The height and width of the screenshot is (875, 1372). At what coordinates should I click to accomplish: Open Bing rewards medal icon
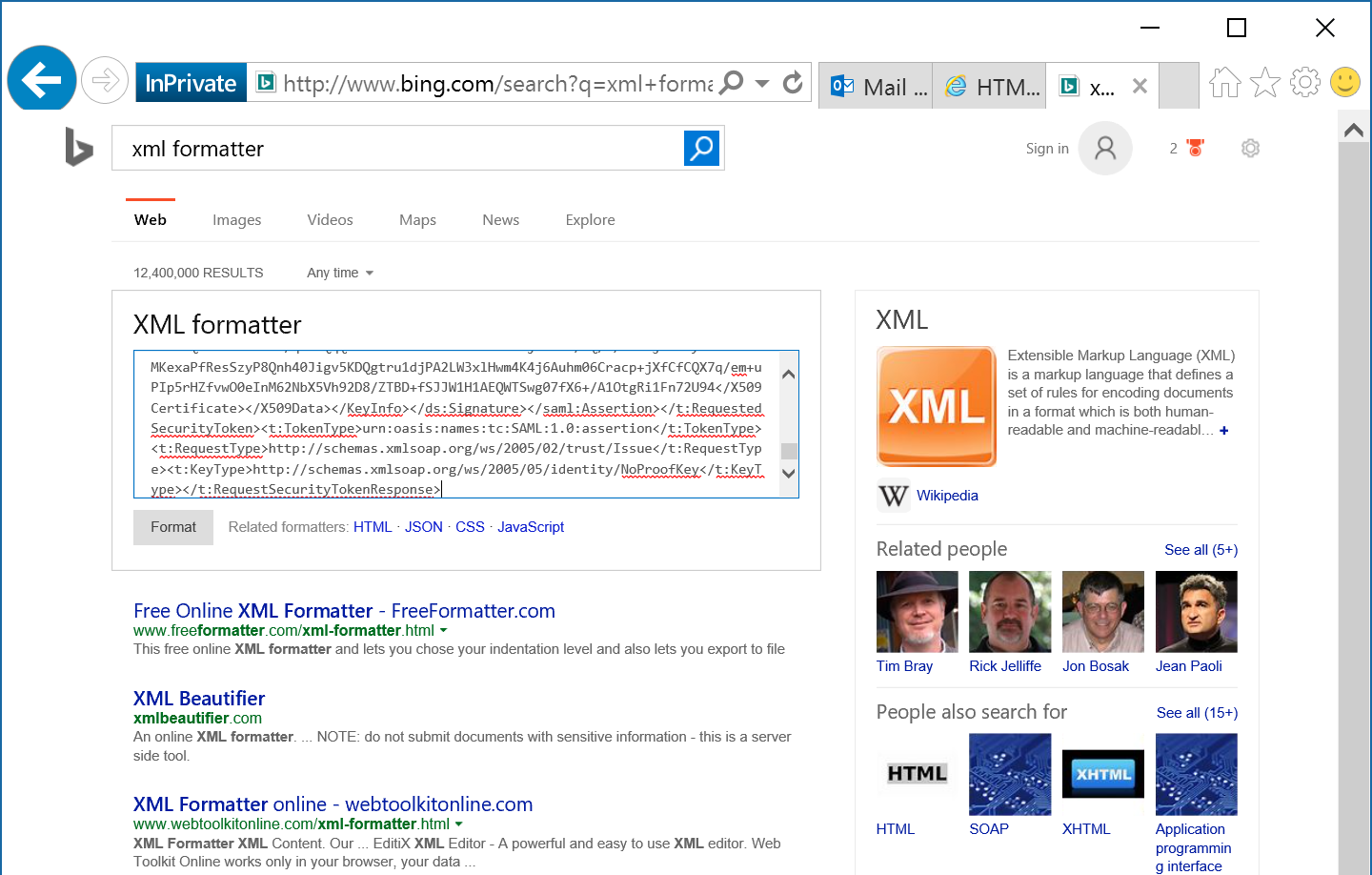1196,148
